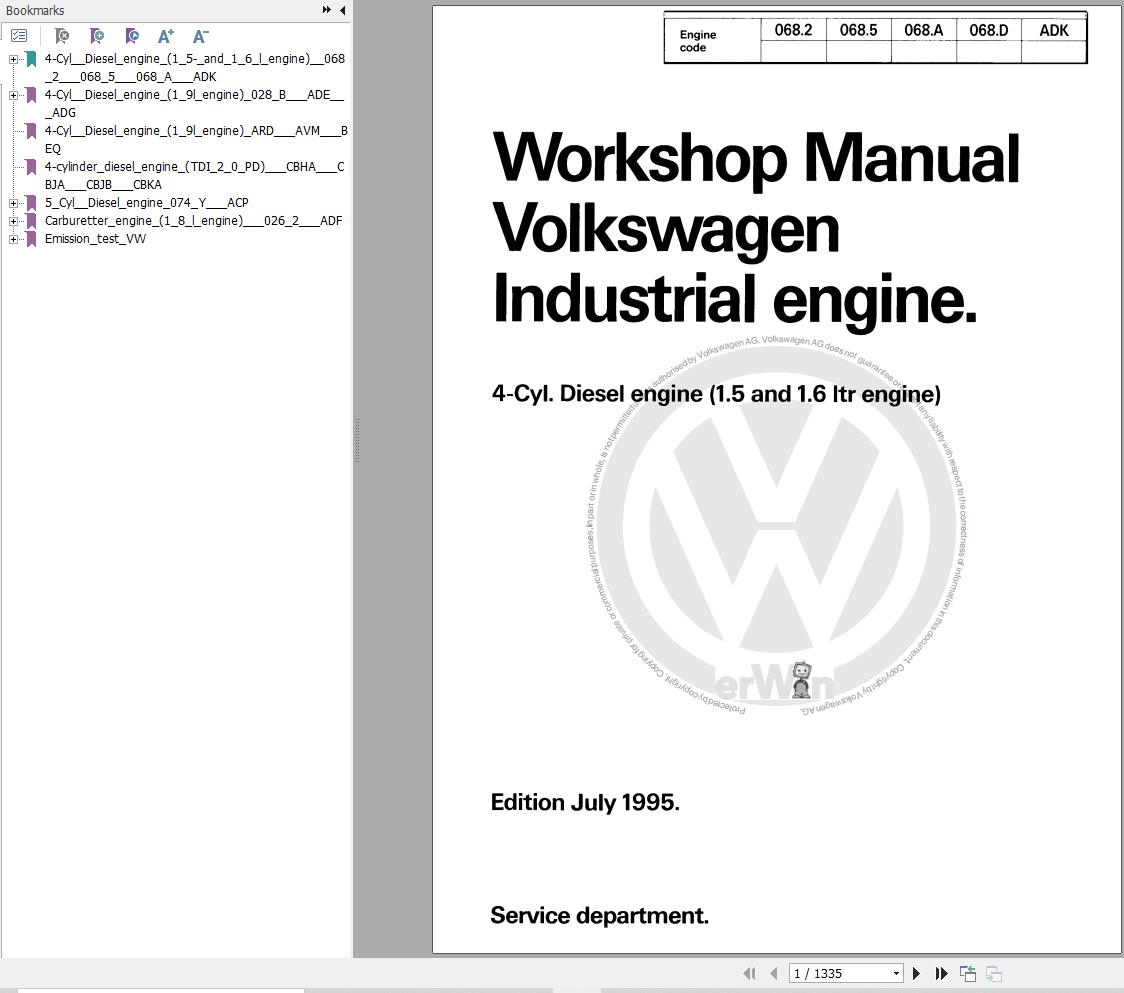The height and width of the screenshot is (993, 1124).
Task: Expand the bookmarks panel with double arrow
Action: click(327, 10)
